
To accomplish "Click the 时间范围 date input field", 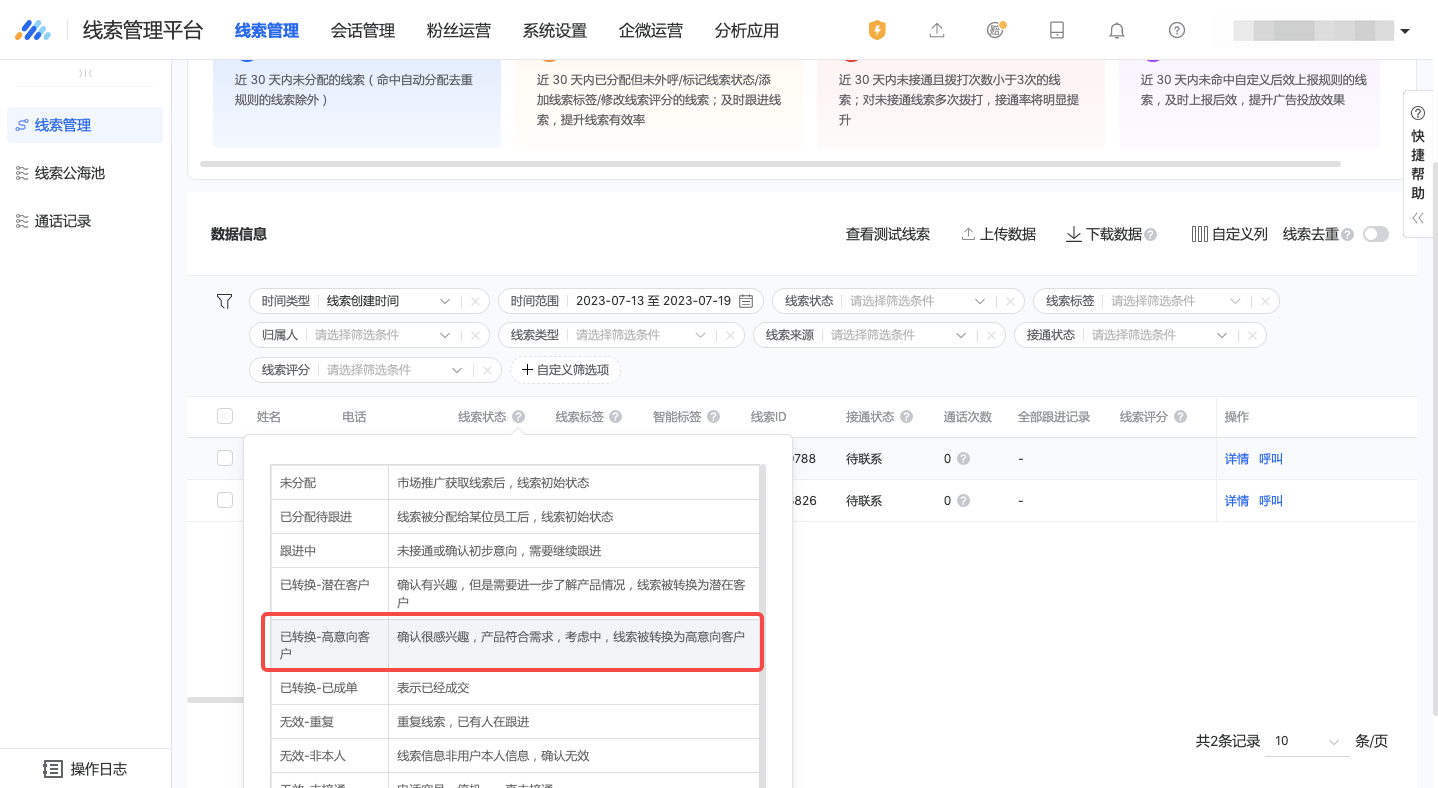I will 650,300.
